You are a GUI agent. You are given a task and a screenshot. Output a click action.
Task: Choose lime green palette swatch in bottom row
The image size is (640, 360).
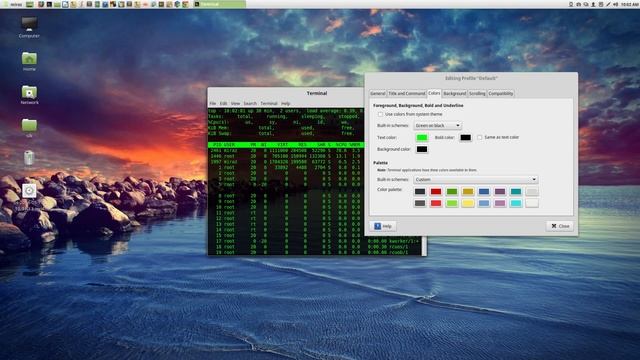452,203
